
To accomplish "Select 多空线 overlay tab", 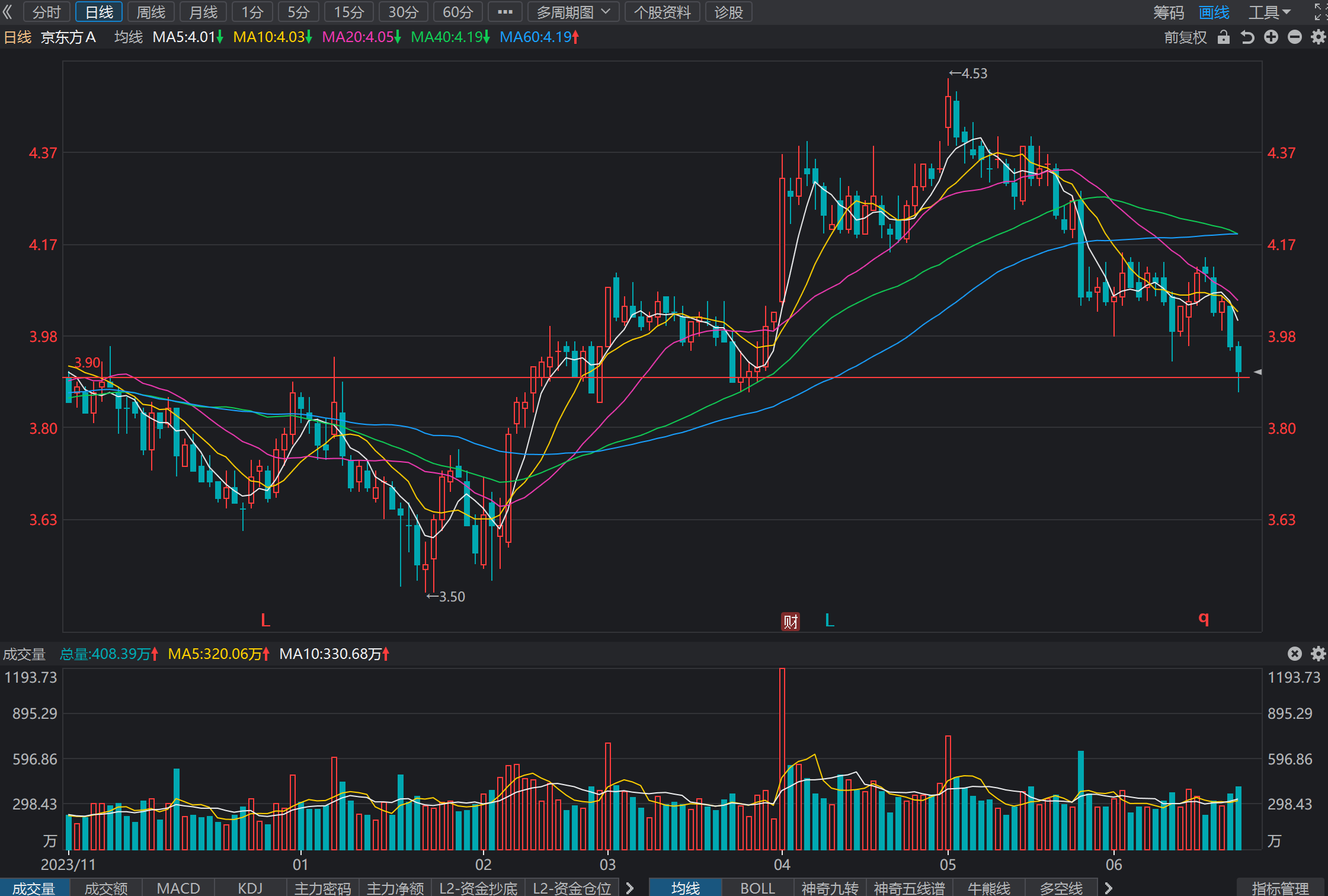I will pos(1061,888).
